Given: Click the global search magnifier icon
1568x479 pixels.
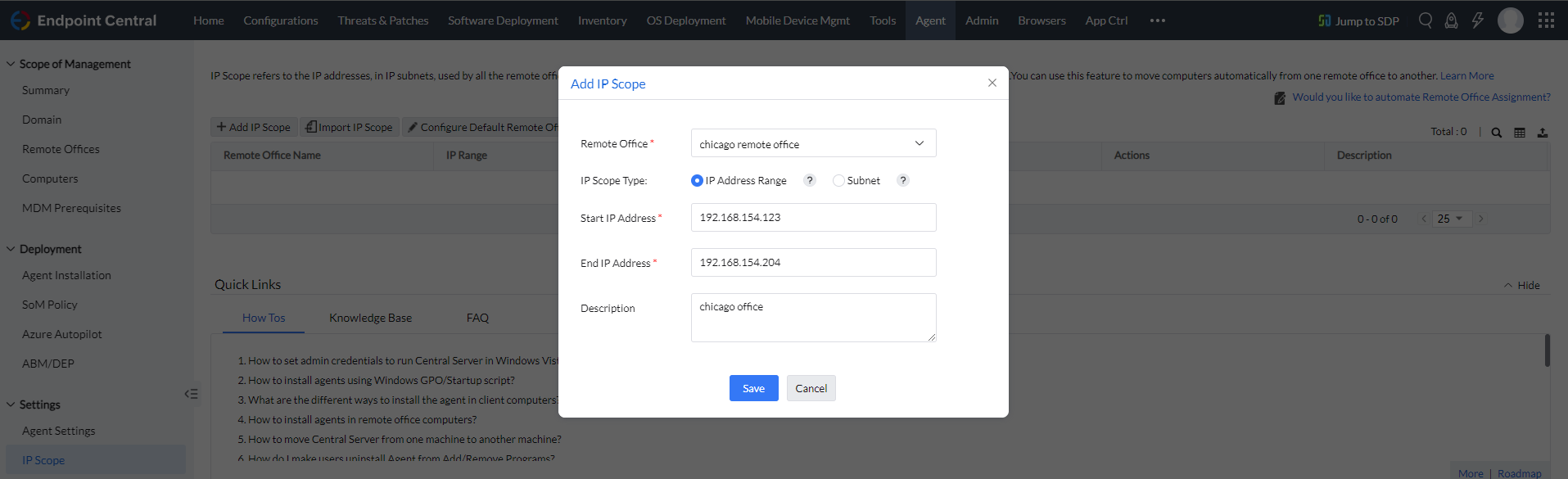Looking at the screenshot, I should 1426,20.
